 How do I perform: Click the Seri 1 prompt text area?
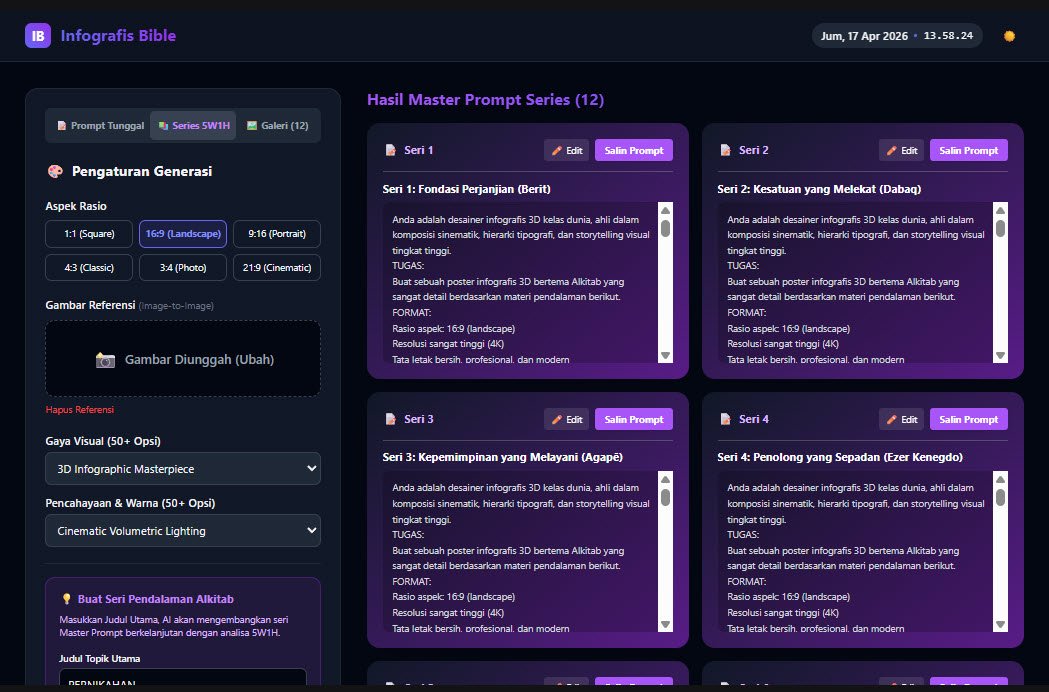coord(520,282)
